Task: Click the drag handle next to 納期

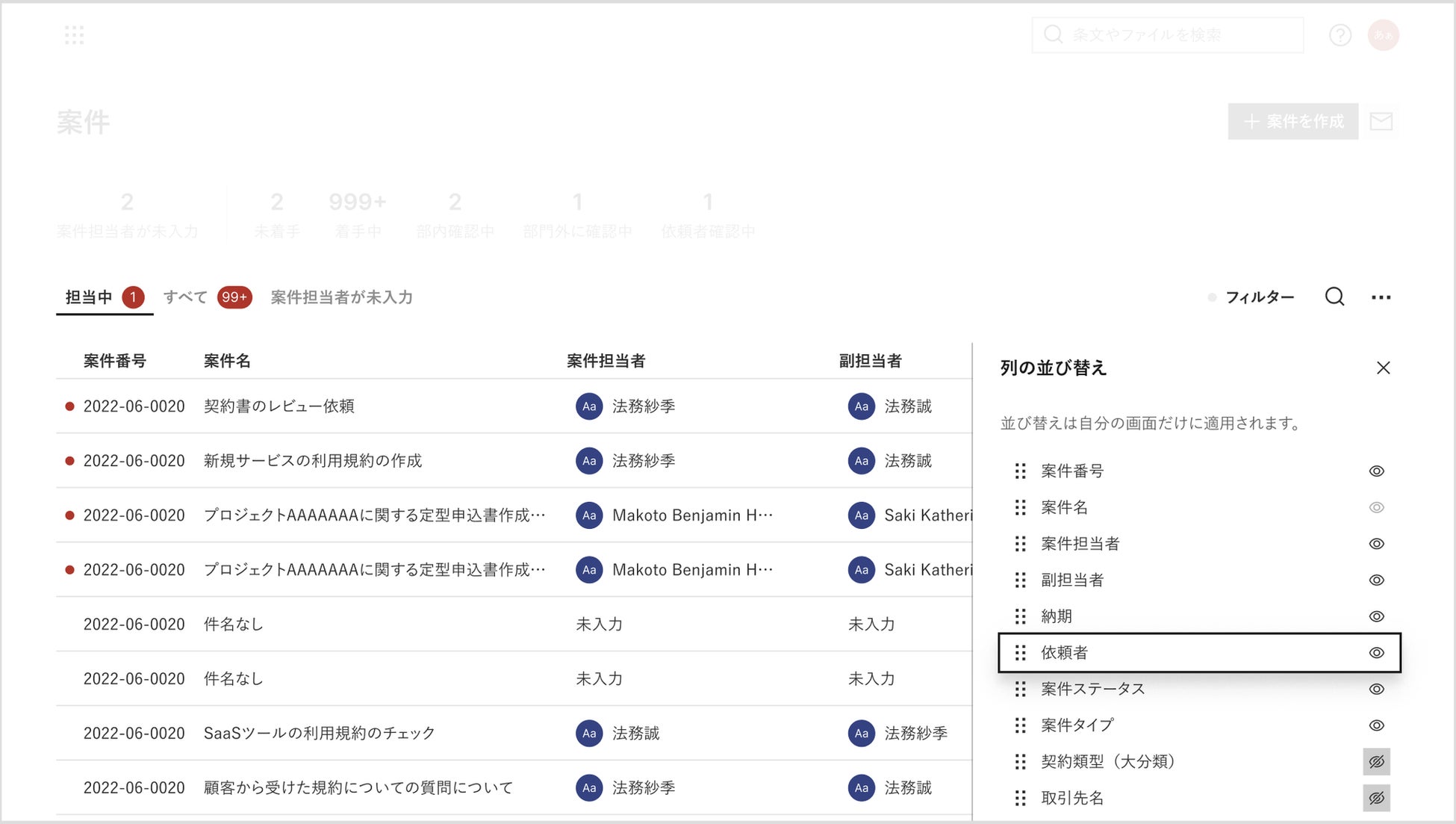Action: tap(1020, 616)
